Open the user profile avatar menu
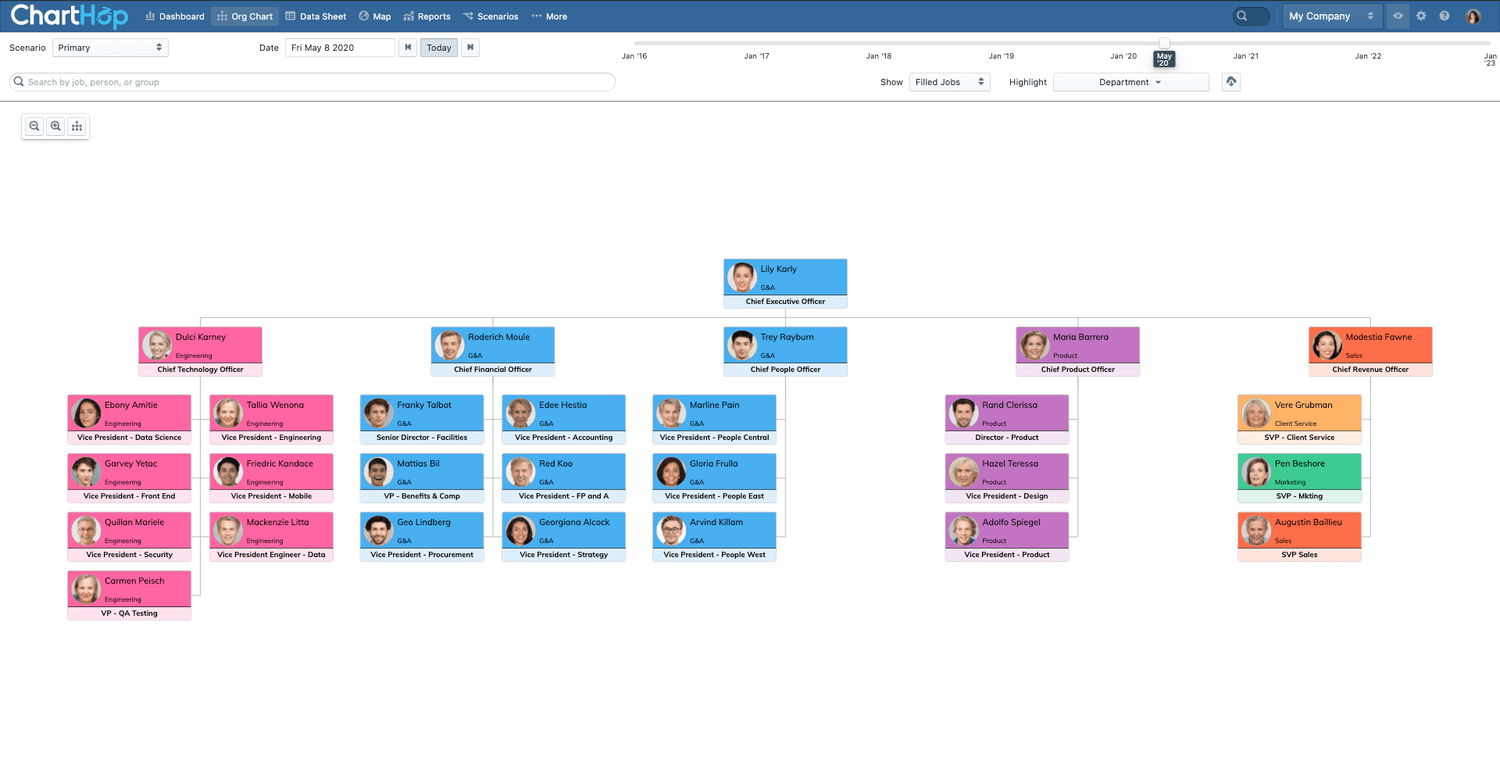Image resolution: width=1500 pixels, height=783 pixels. (x=1473, y=16)
